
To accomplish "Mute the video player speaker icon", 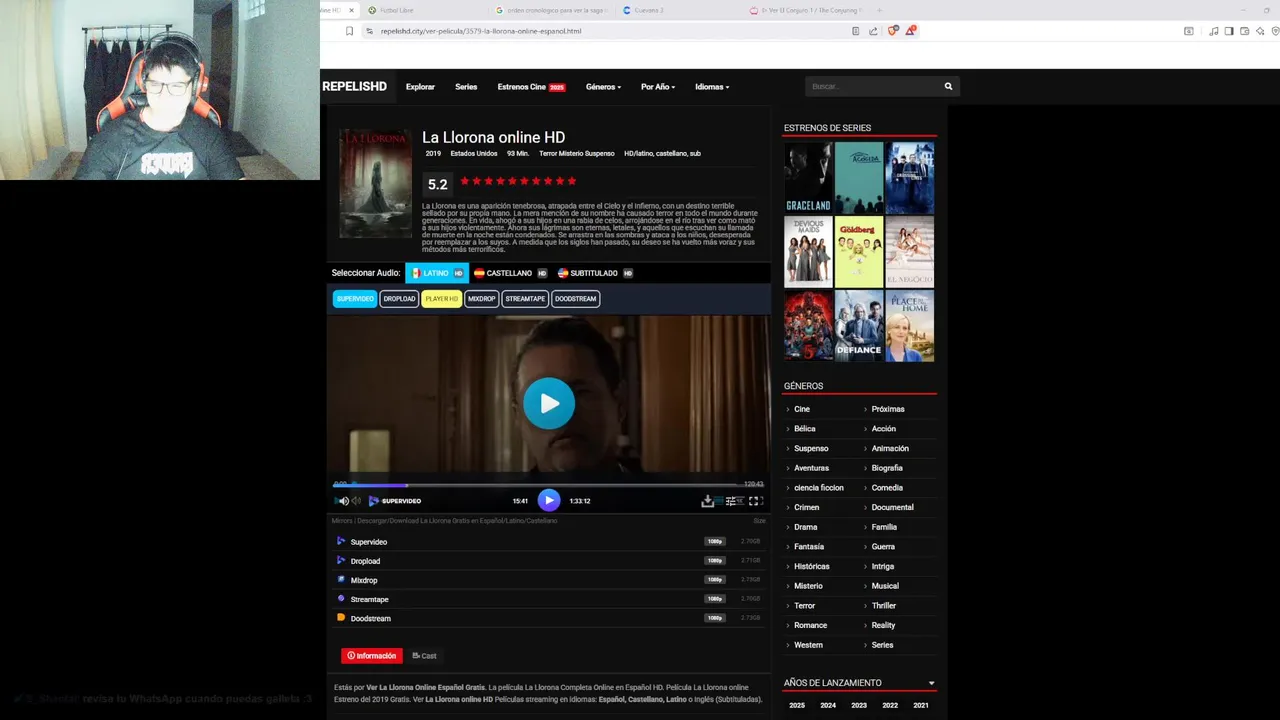I will click(343, 501).
